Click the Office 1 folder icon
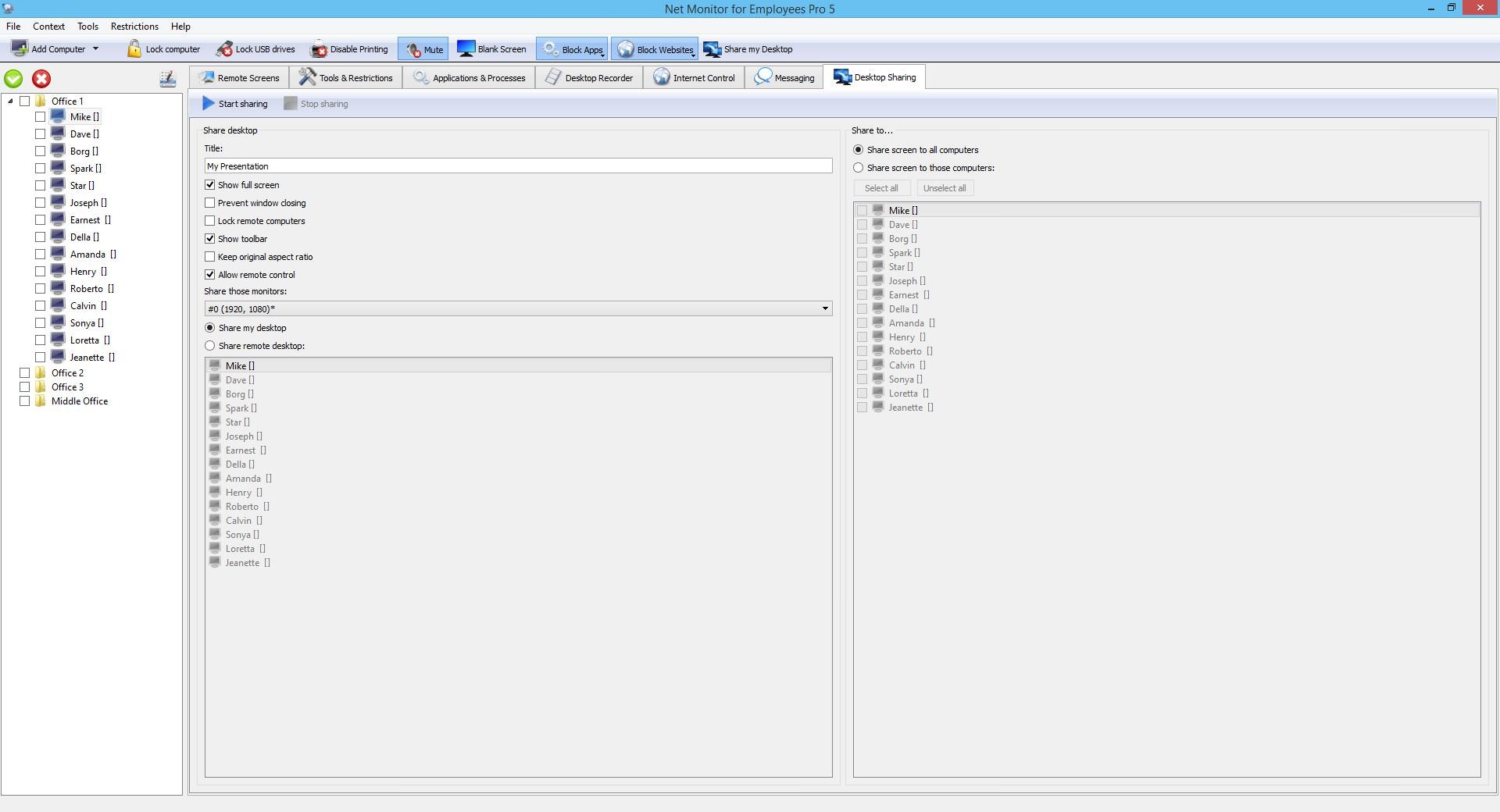The height and width of the screenshot is (812, 1500). [41, 101]
